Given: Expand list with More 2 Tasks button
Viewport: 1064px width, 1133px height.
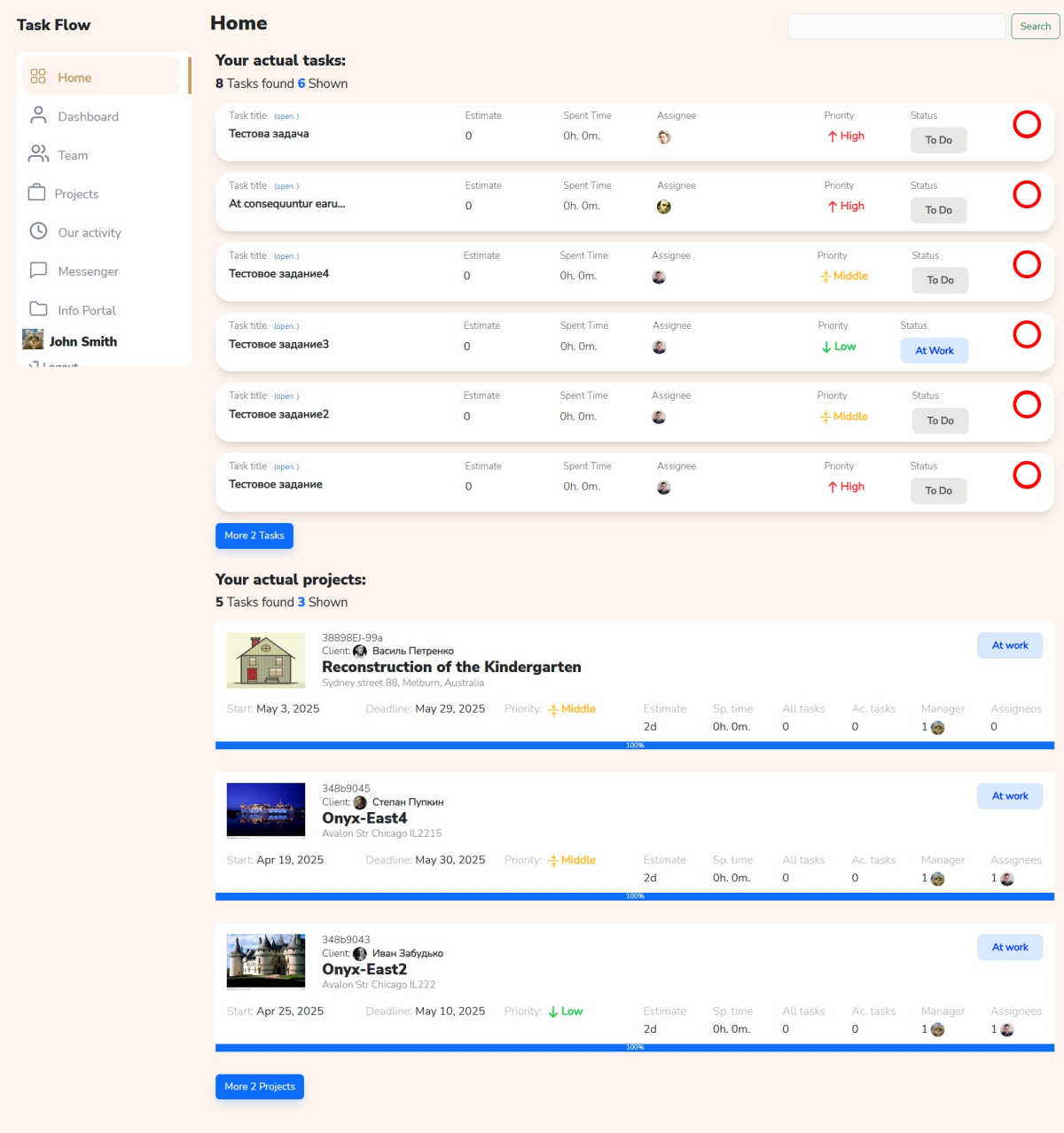Looking at the screenshot, I should tap(254, 535).
